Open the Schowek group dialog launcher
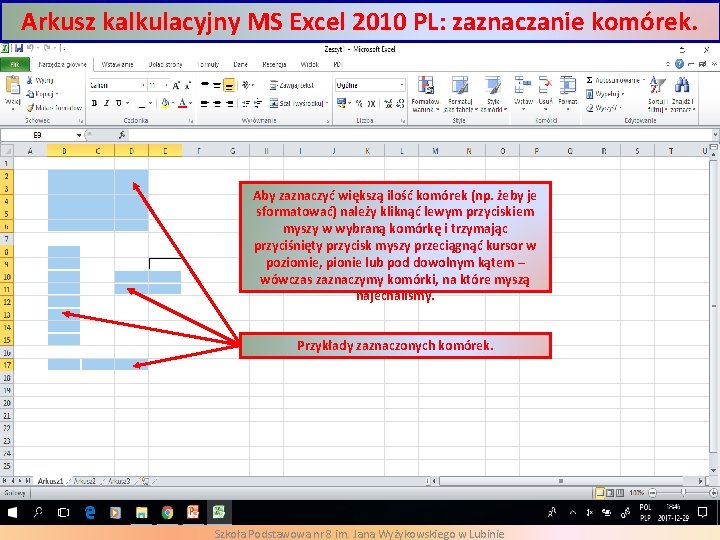This screenshot has height=540, width=720. 80,121
